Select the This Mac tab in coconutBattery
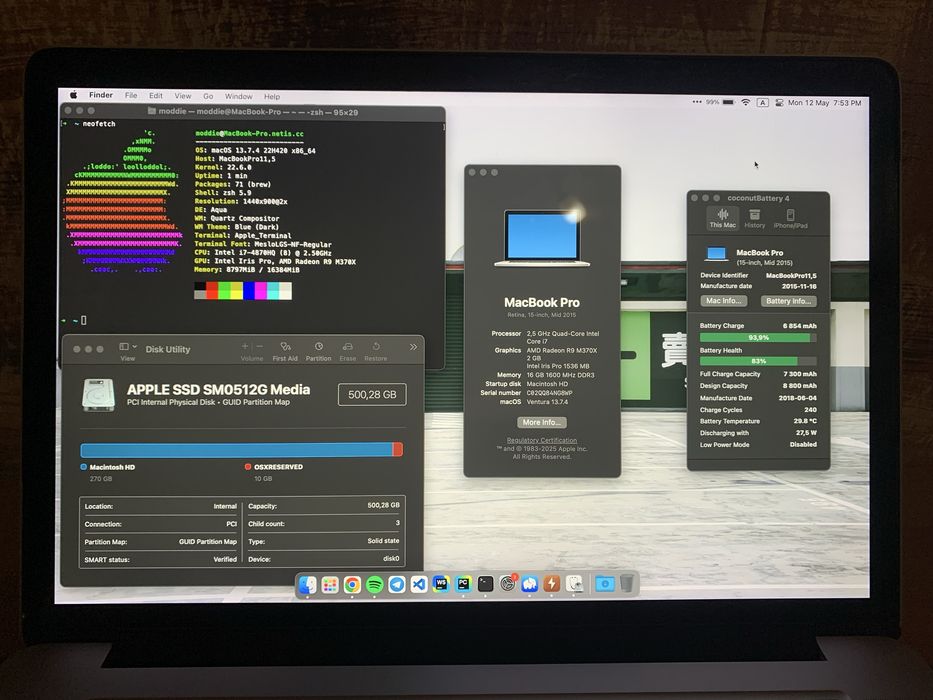 [x=722, y=218]
